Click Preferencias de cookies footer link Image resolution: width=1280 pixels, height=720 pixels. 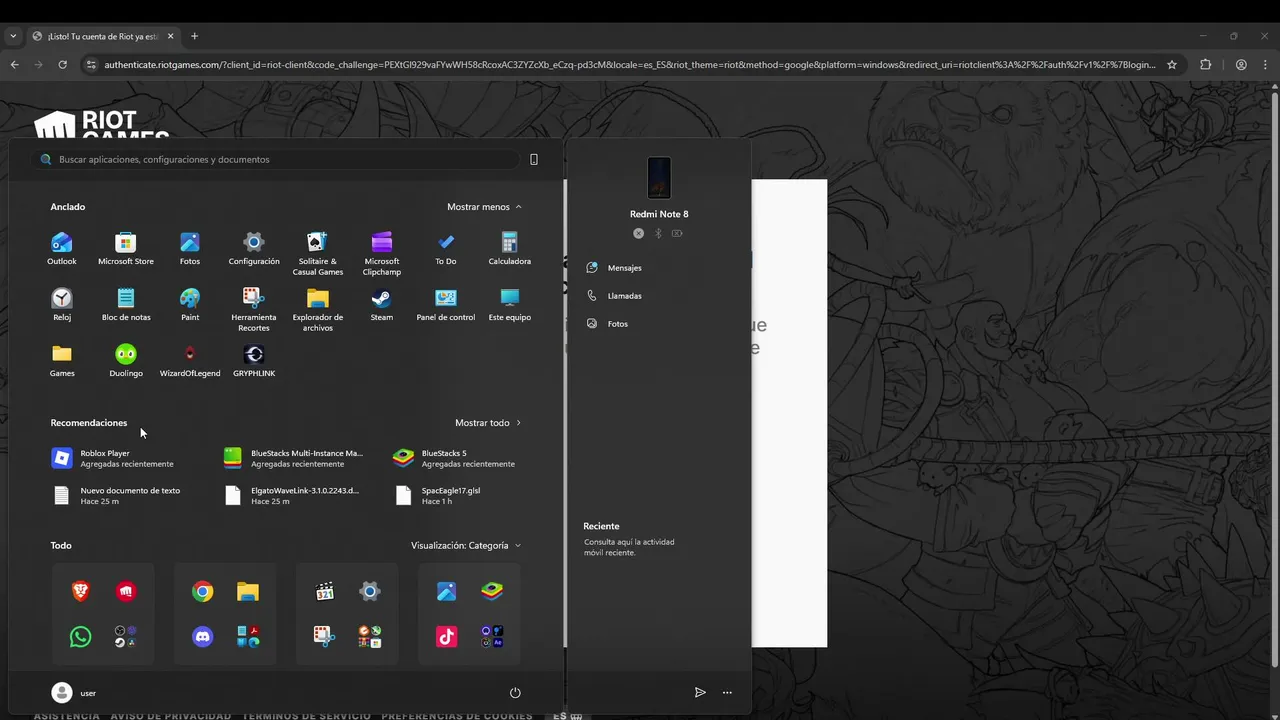point(457,716)
